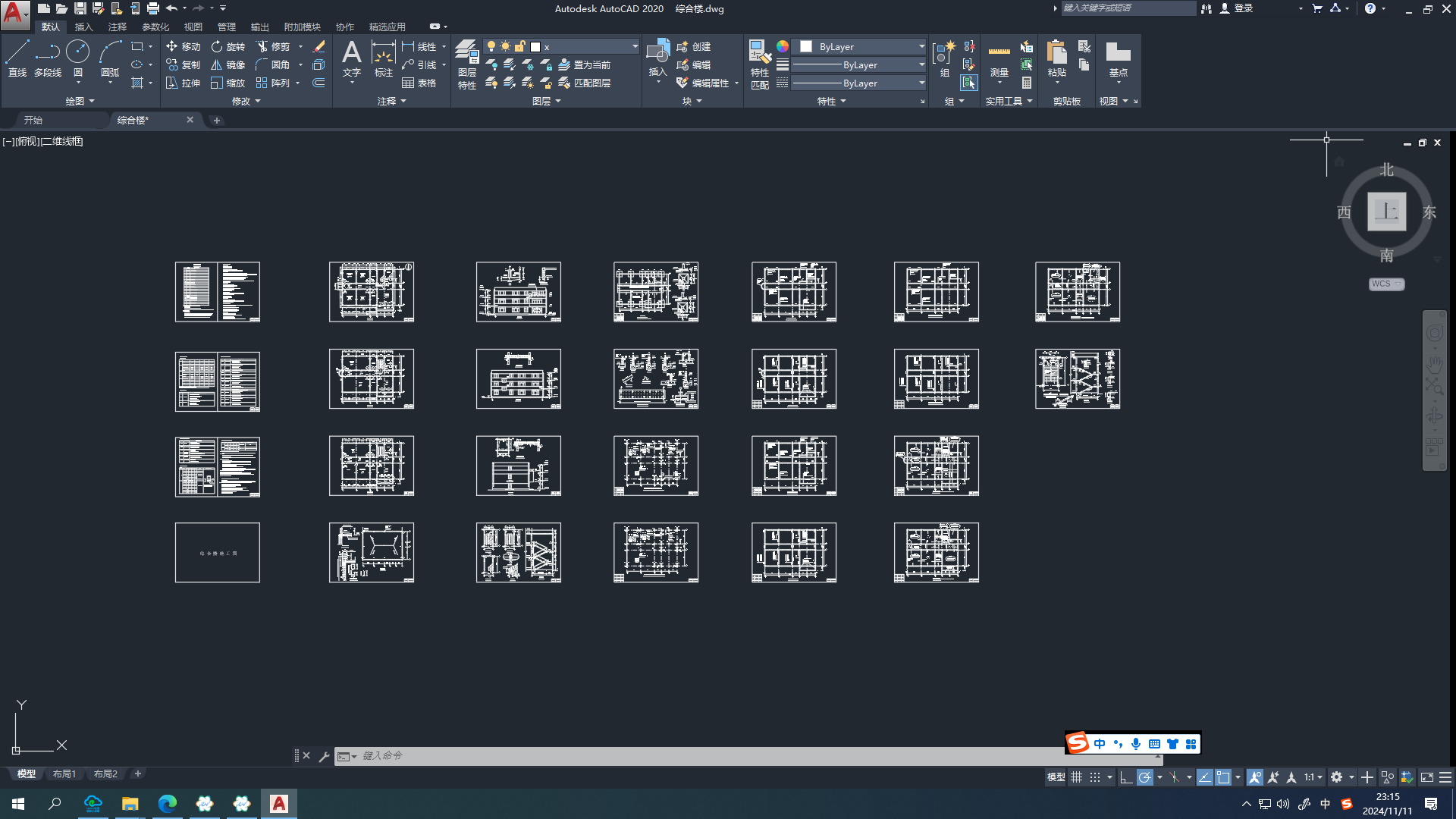
Task: Expand the annotation scale 1:1 dropdown
Action: (x=1320, y=777)
